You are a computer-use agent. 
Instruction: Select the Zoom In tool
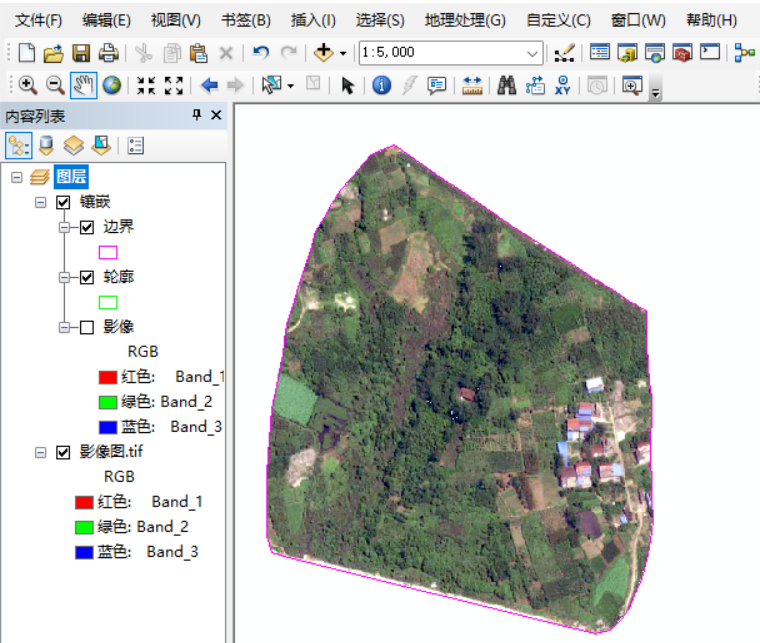pos(27,86)
